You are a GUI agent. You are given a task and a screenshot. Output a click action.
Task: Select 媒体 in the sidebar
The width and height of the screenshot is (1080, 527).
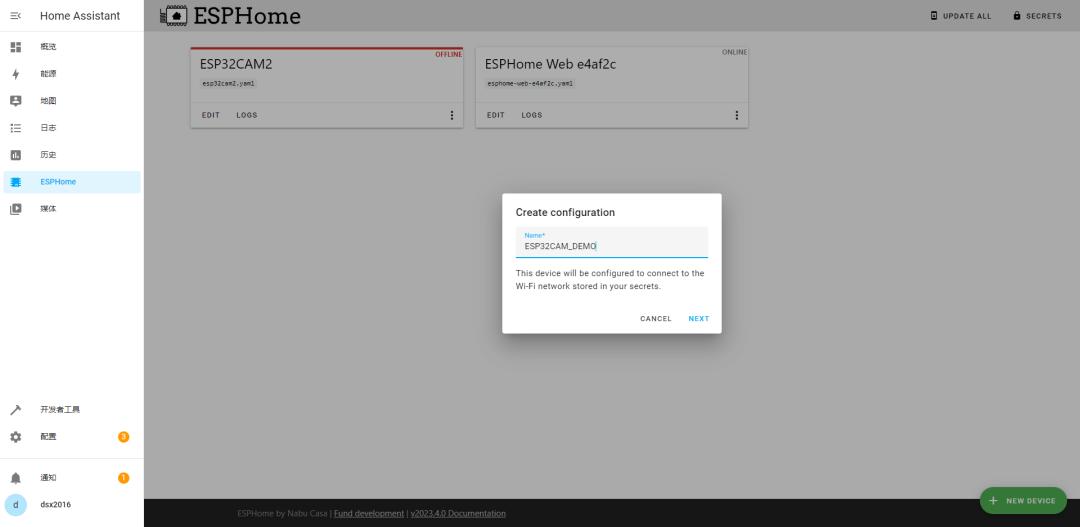tap(48, 209)
